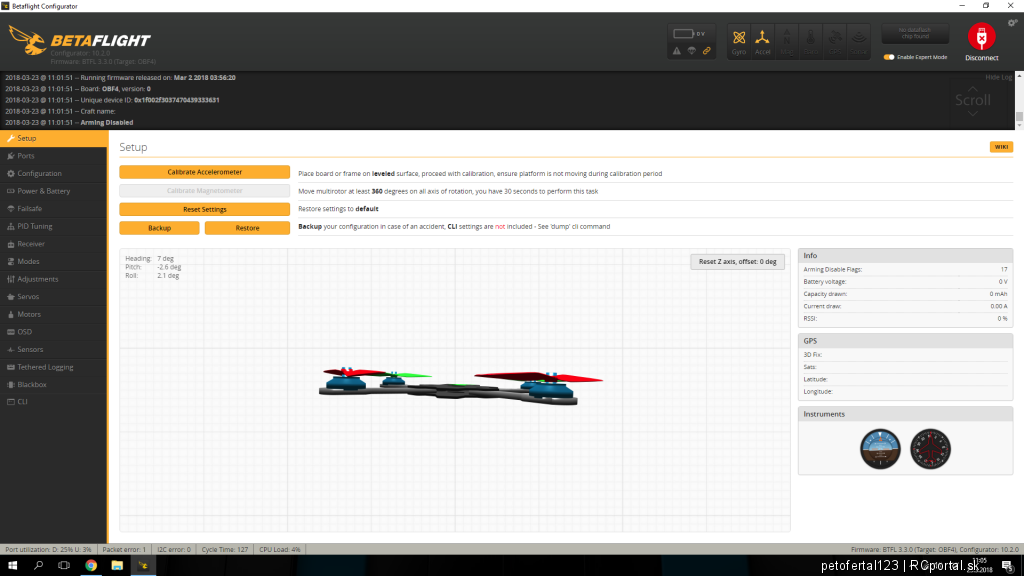
Task: Open the Windows Start menu
Action: coord(12,566)
